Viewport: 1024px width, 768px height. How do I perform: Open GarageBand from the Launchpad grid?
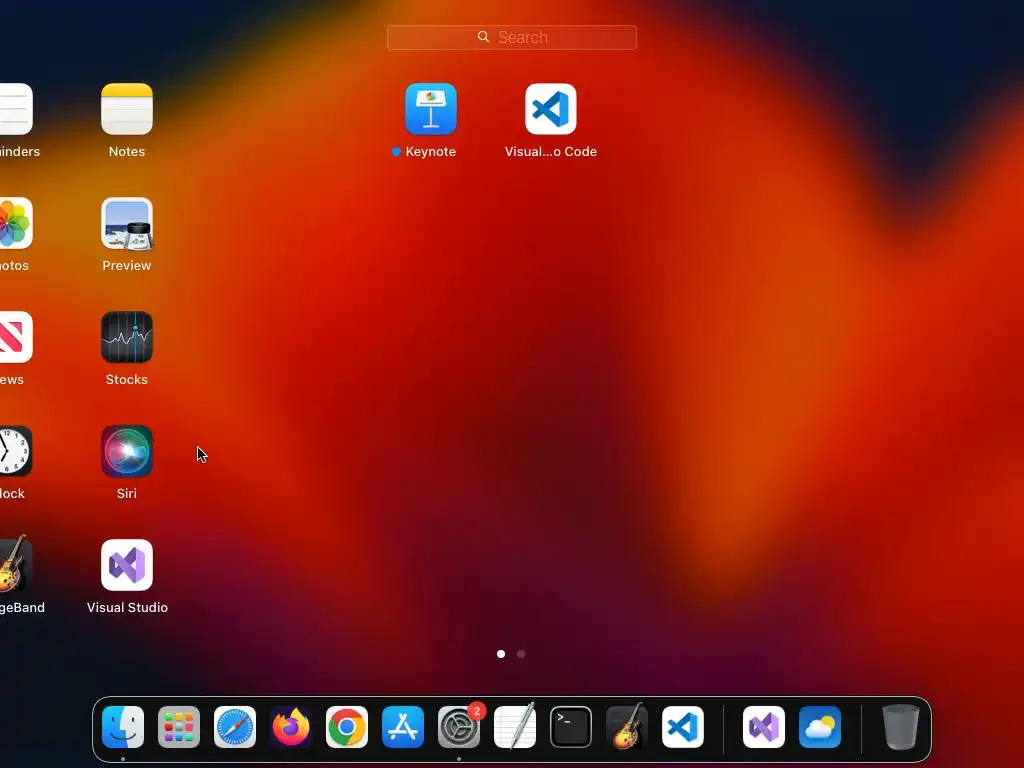click(x=16, y=565)
